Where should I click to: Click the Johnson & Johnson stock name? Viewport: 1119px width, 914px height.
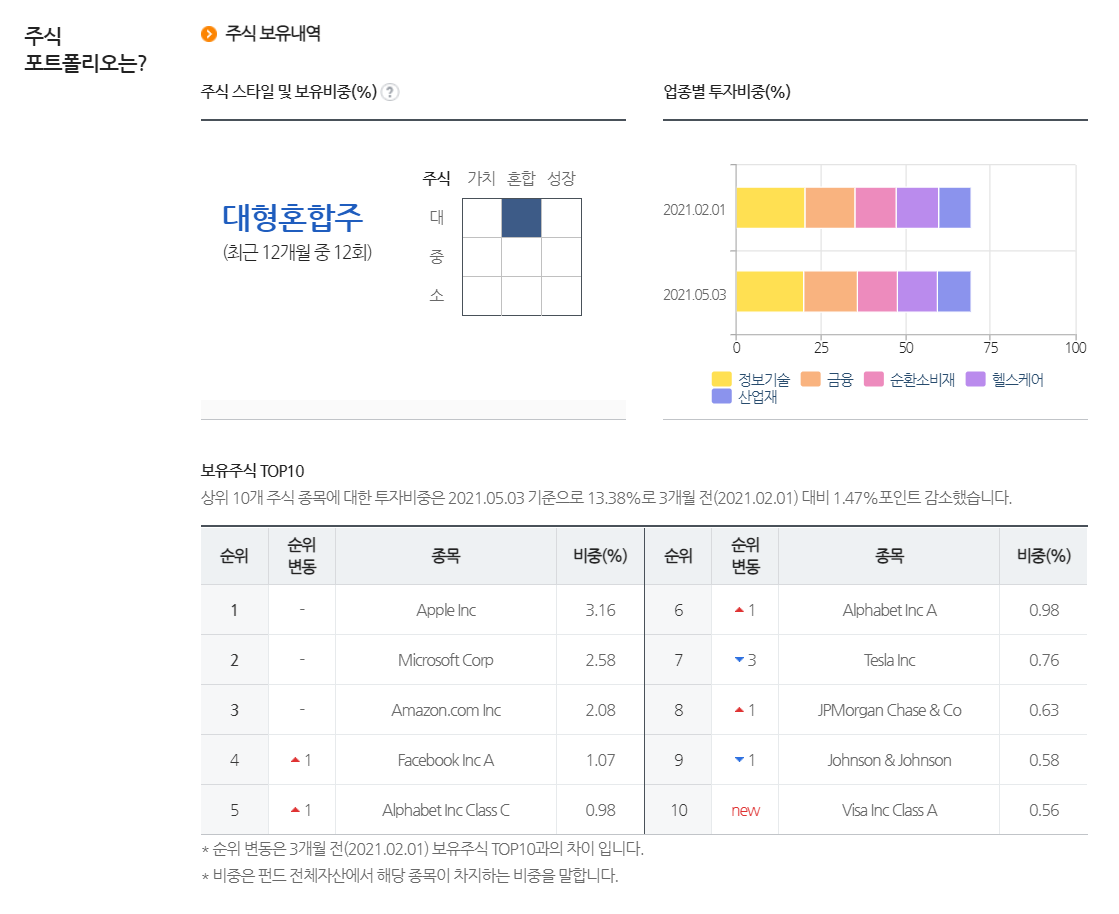[890, 760]
